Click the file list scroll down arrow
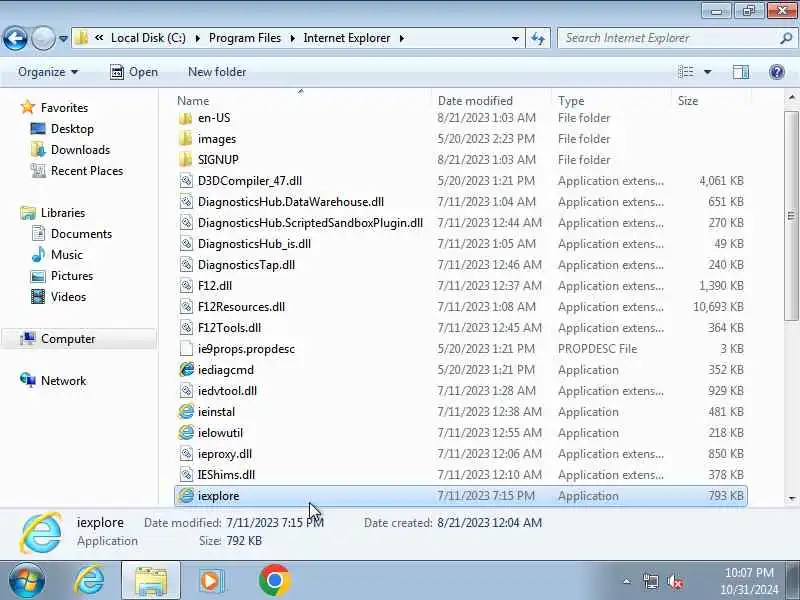 (791, 498)
